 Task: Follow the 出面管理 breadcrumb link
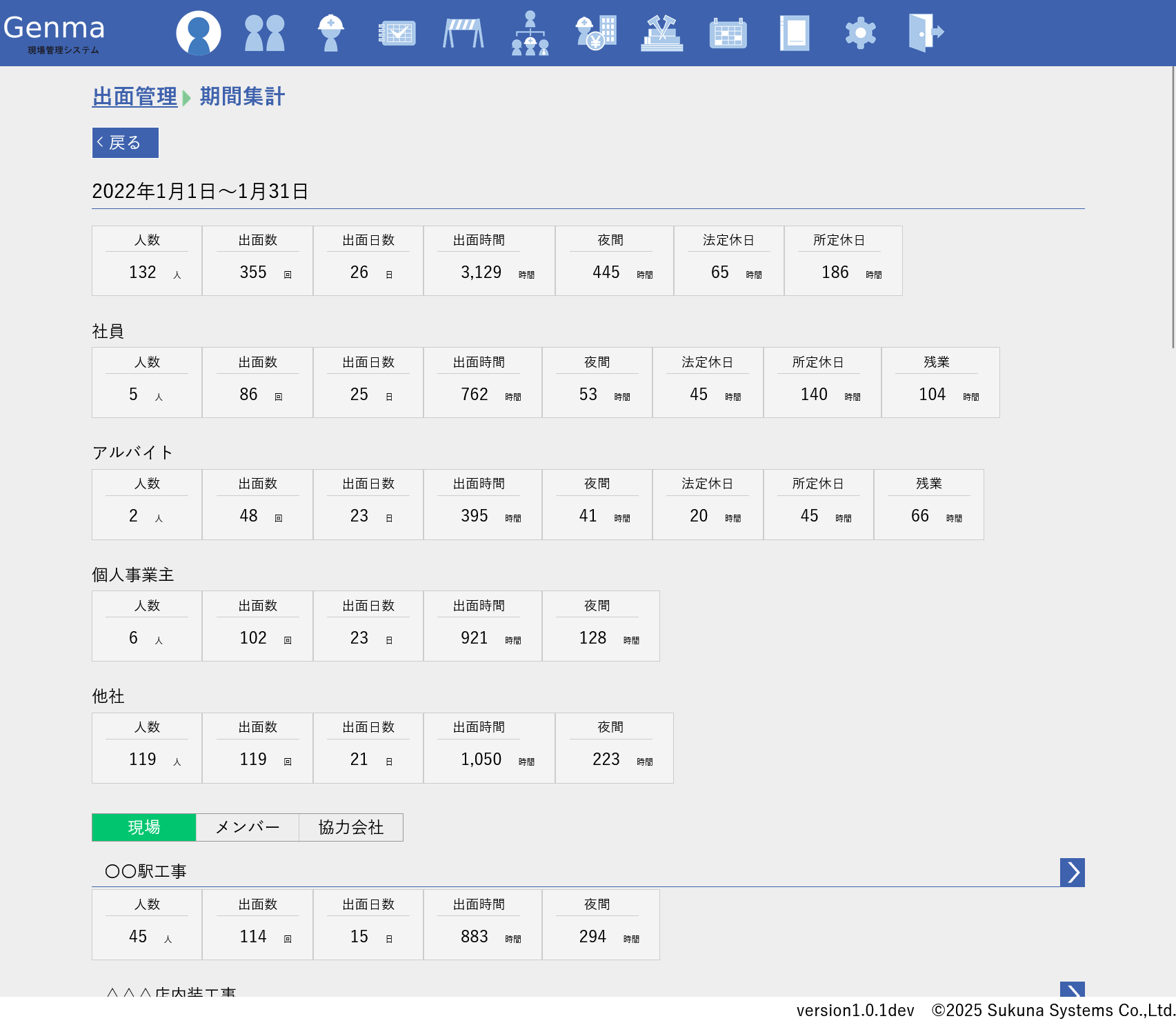click(135, 97)
